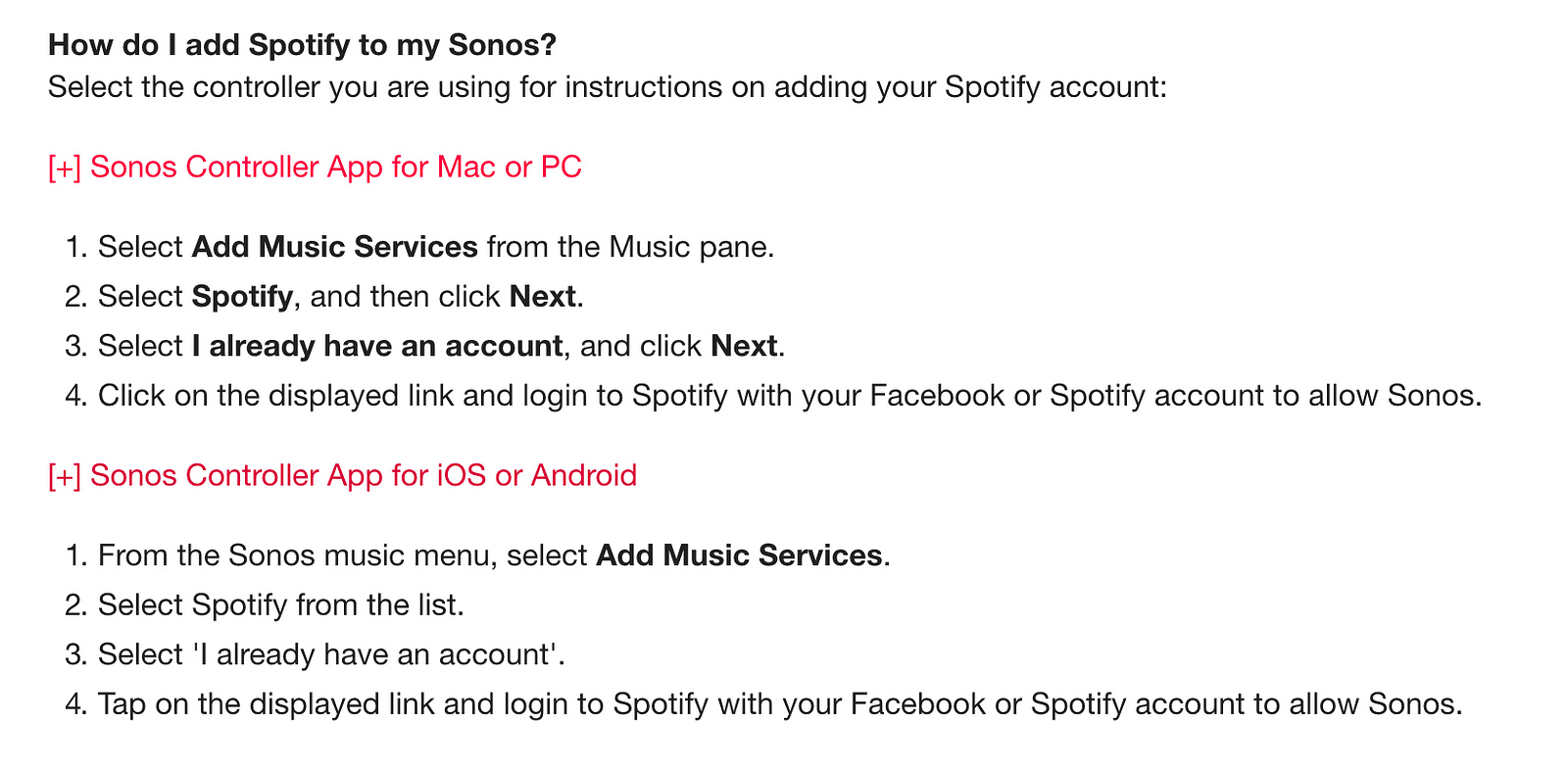Click the word "Facebook" in iOS/Android step 4

(917, 704)
